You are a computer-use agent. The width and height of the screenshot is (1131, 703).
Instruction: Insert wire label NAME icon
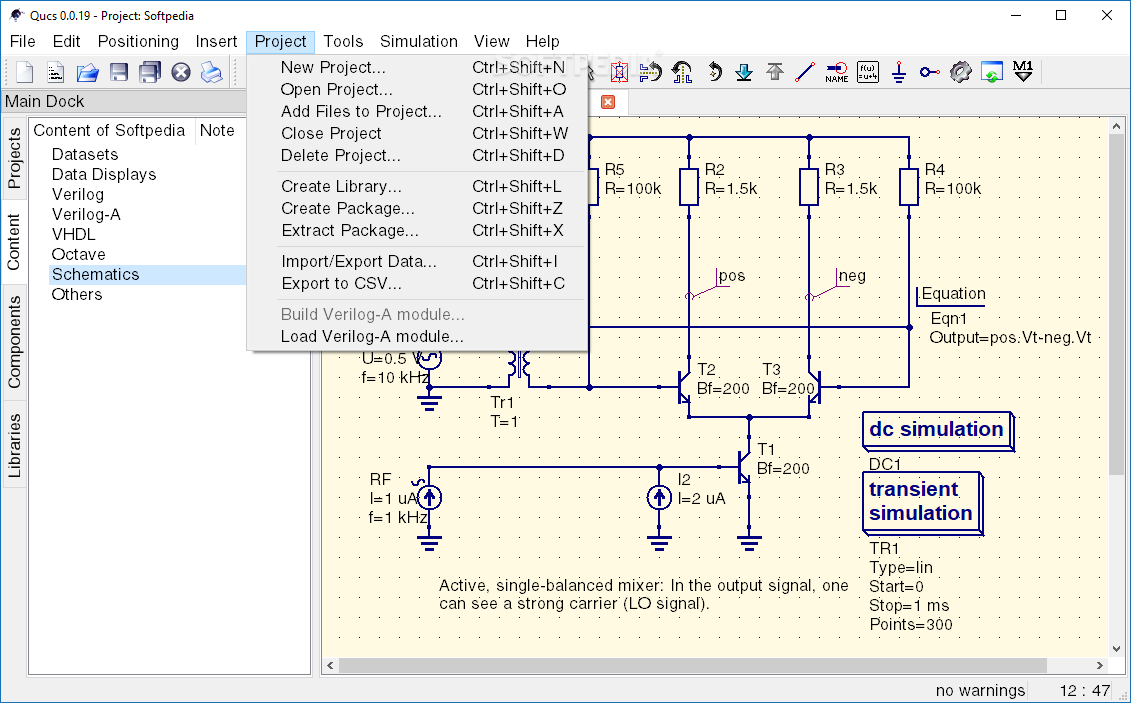837,72
